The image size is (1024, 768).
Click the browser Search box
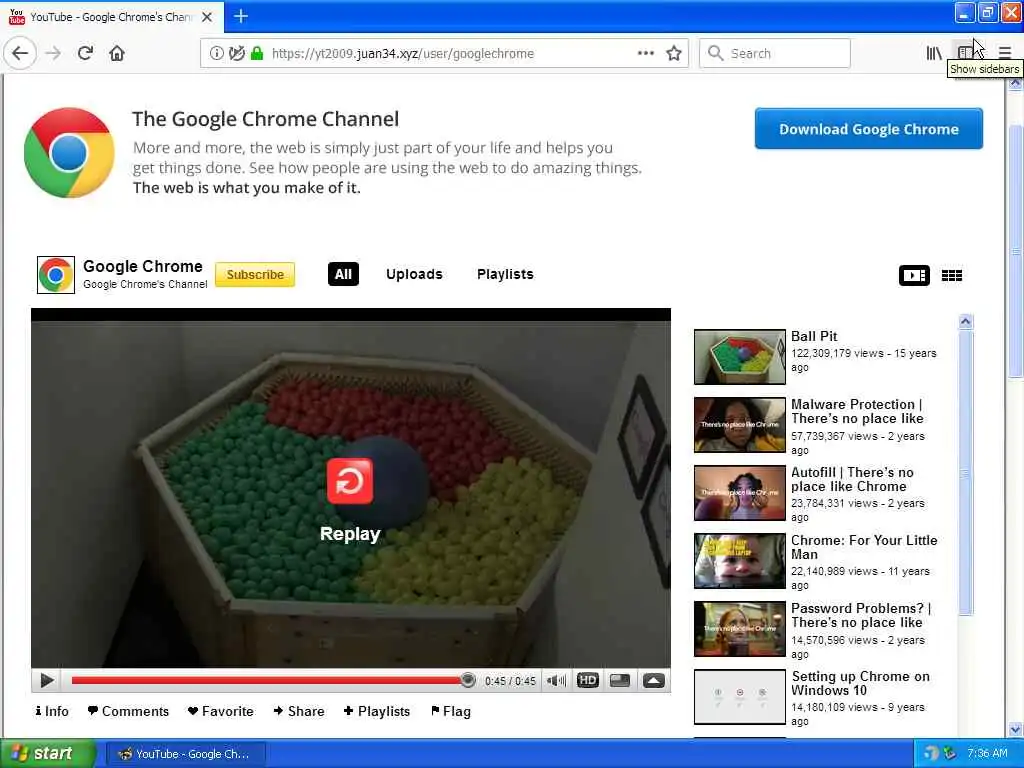tap(775, 54)
